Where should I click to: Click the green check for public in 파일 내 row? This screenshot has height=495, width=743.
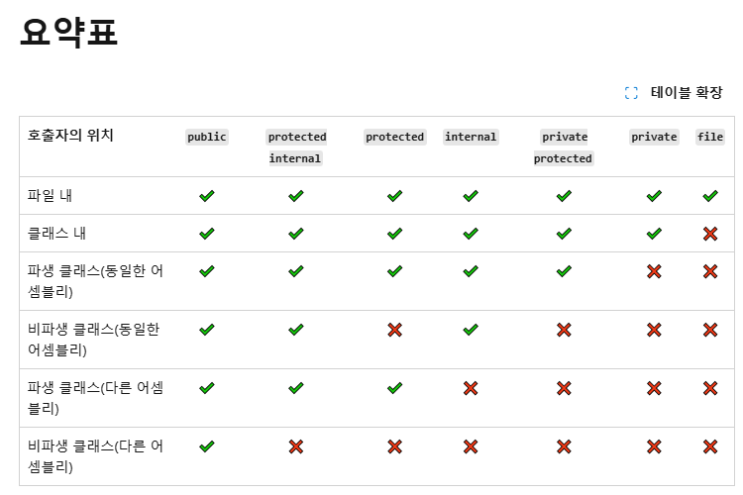click(x=207, y=196)
